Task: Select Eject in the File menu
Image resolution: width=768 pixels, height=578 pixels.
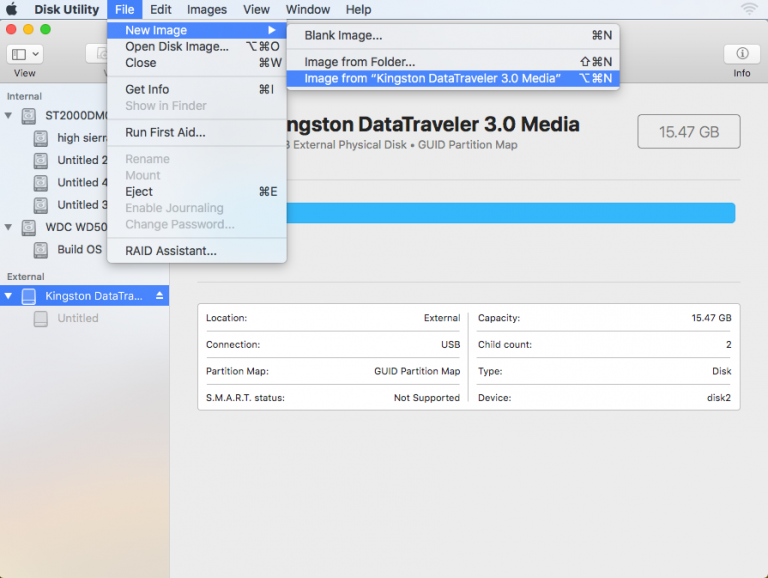Action: pos(197,192)
